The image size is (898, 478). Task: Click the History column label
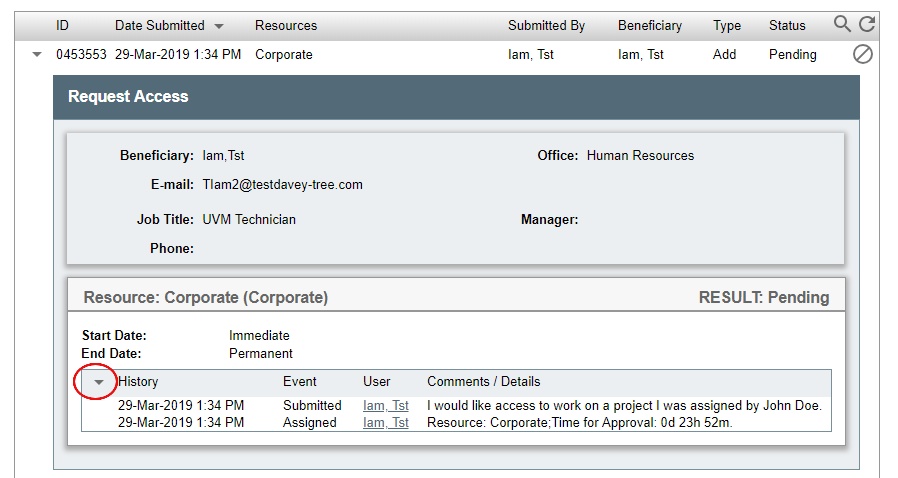[x=138, y=382]
